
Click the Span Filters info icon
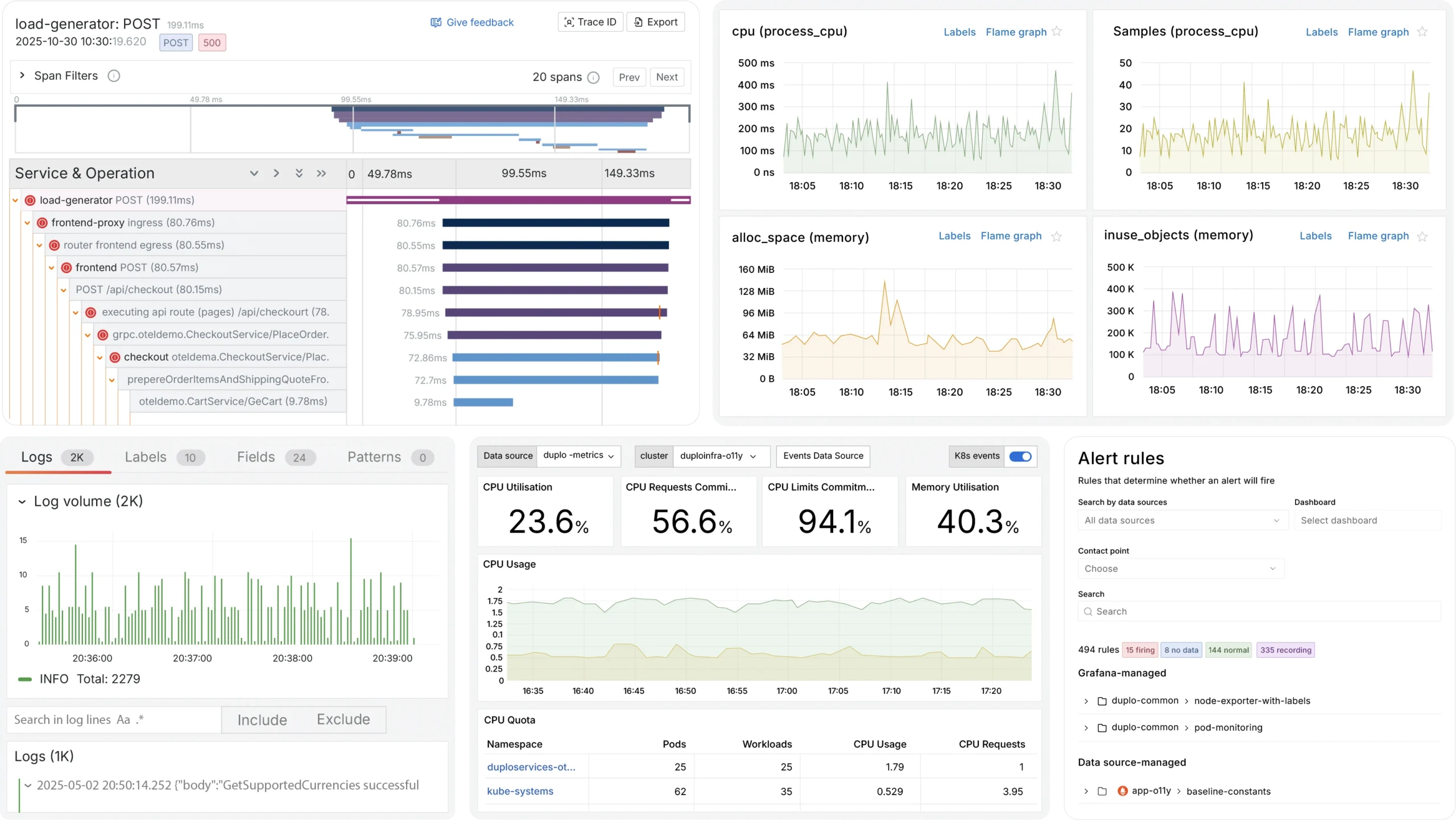(114, 75)
